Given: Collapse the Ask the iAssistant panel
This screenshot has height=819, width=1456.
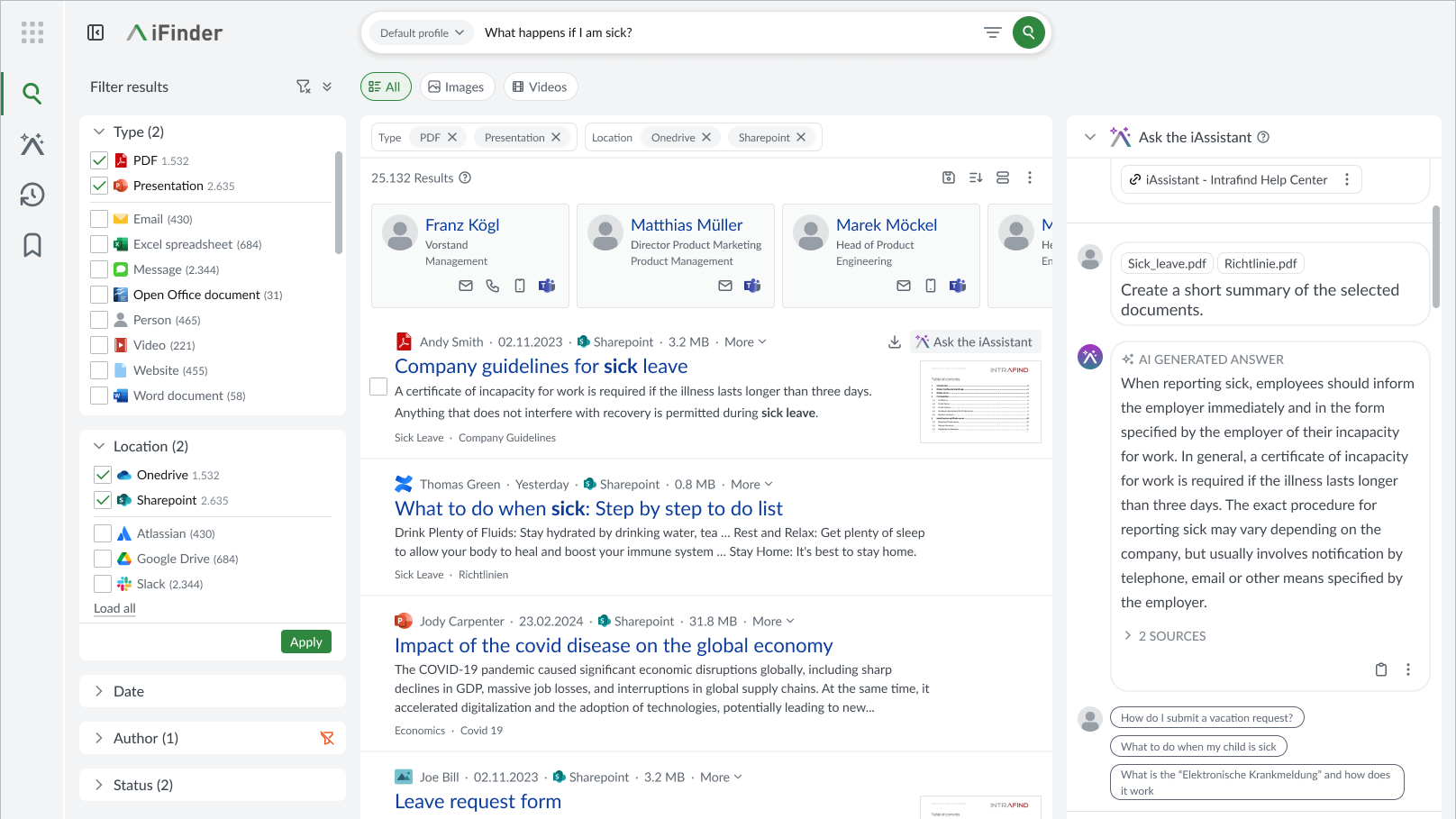Looking at the screenshot, I should point(1090,137).
